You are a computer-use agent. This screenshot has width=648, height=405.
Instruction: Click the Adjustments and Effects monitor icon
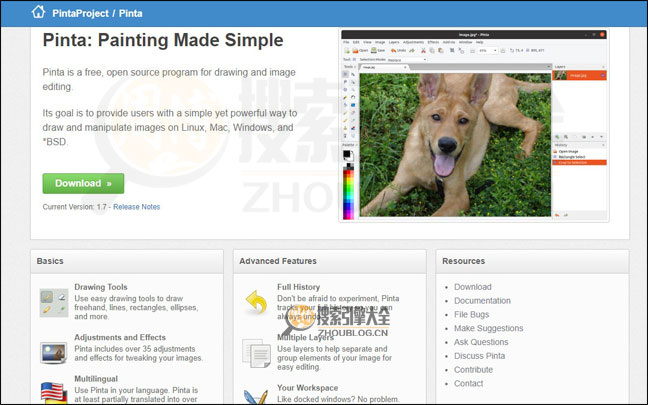click(x=54, y=353)
